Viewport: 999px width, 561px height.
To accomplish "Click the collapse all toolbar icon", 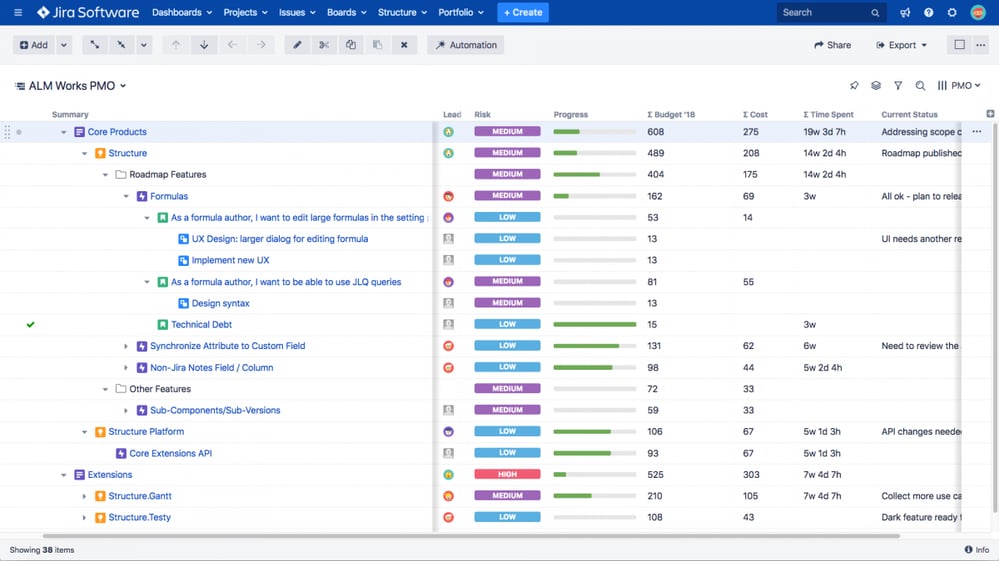I will [x=121, y=45].
